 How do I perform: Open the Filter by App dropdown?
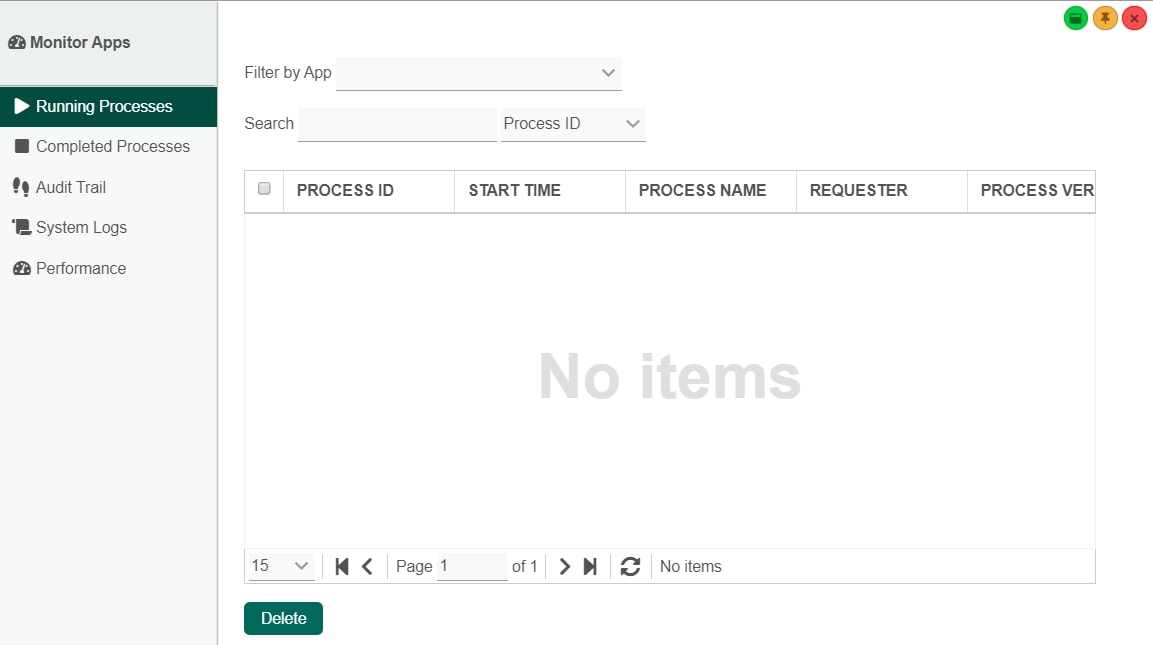point(479,73)
